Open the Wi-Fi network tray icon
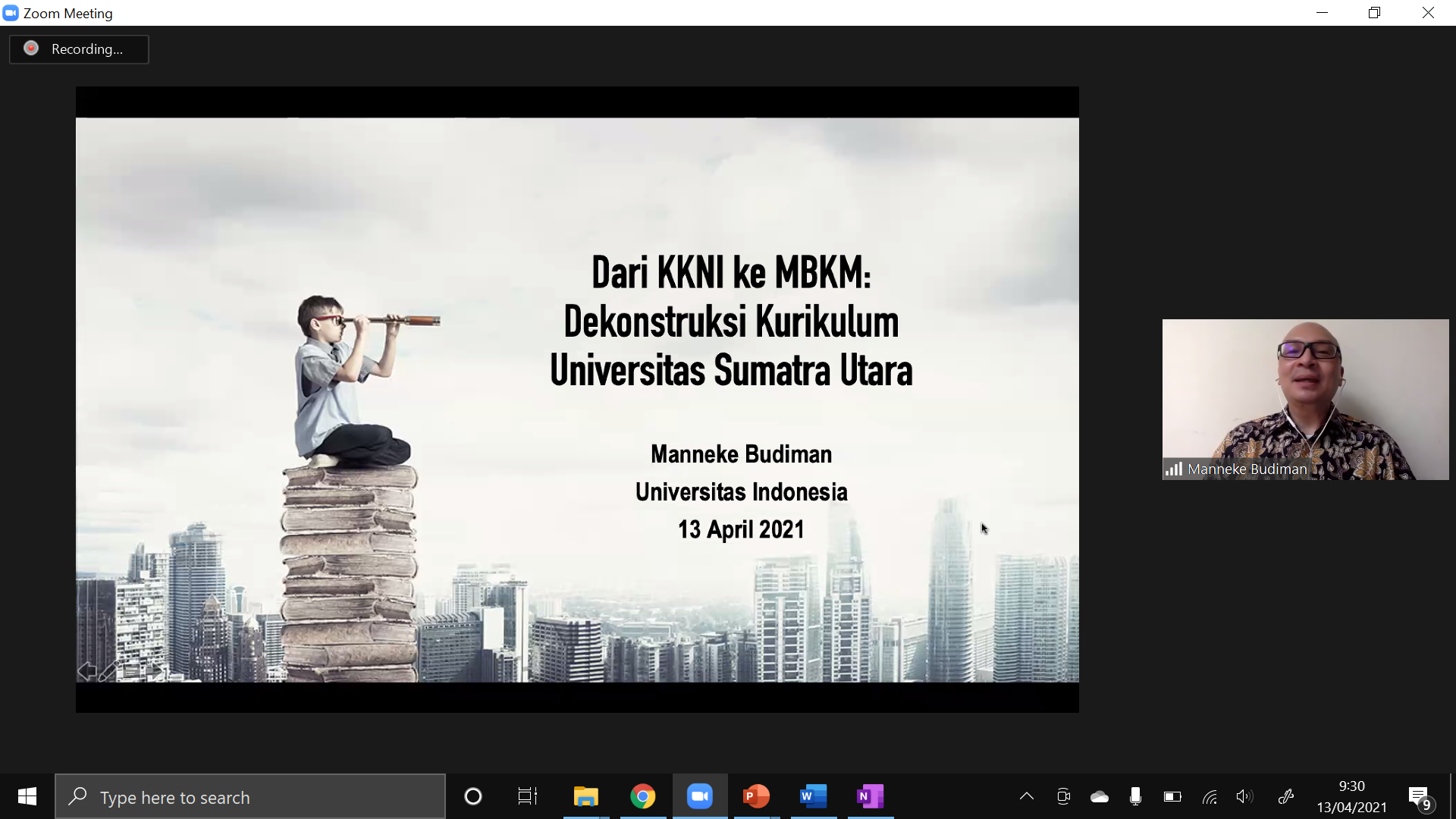The height and width of the screenshot is (819, 1456). [x=1210, y=796]
